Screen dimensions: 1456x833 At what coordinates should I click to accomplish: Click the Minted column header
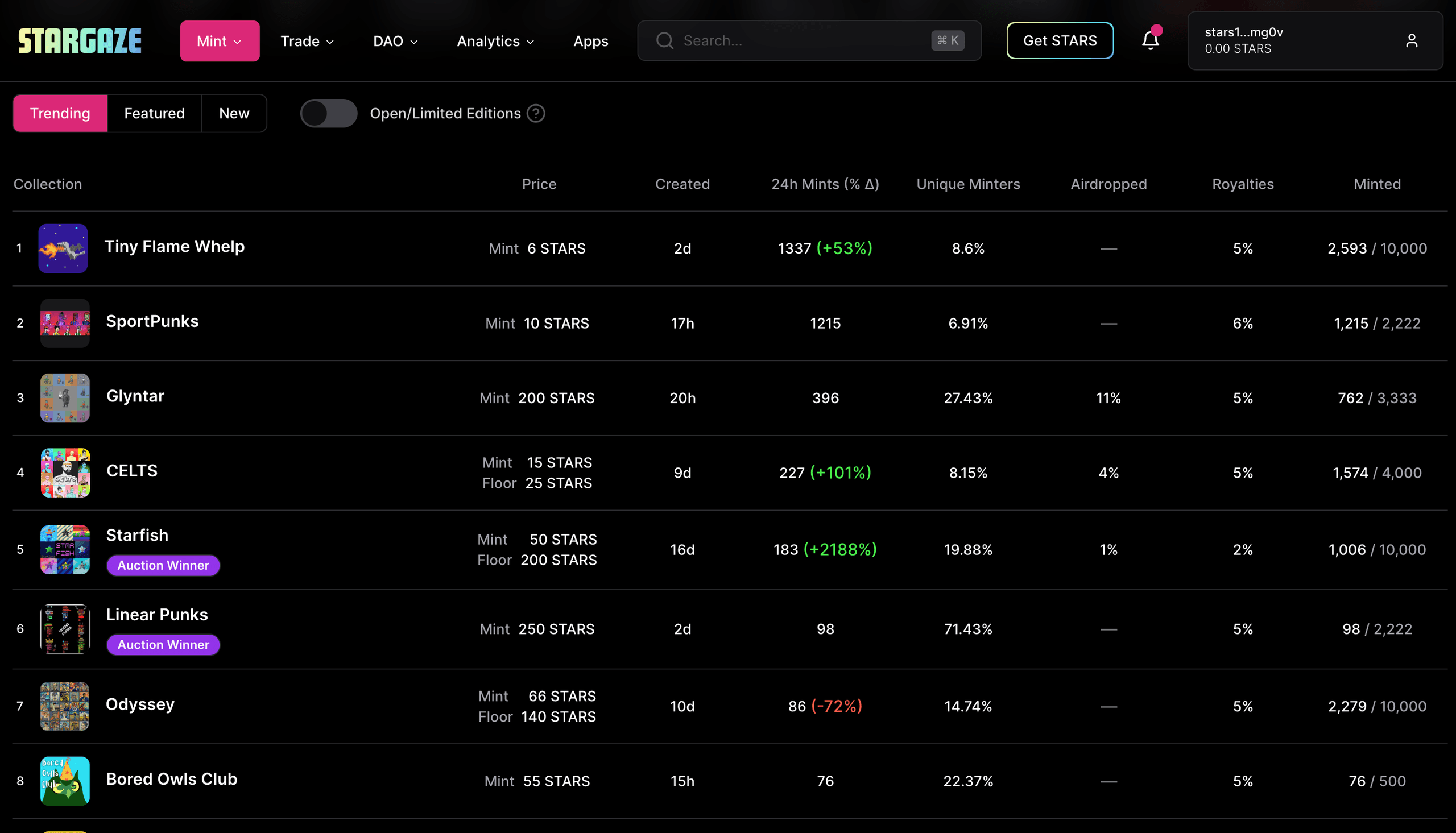[1377, 184]
